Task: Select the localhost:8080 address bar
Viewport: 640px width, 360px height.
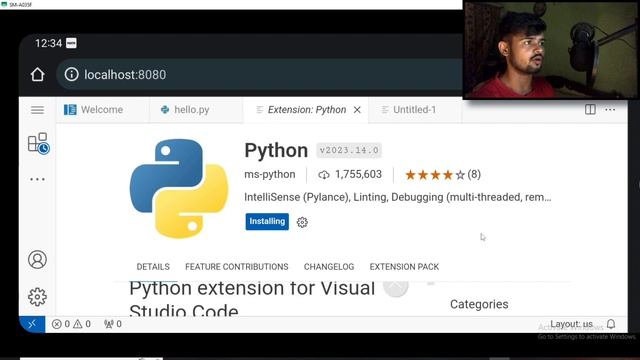Action: pyautogui.click(x=261, y=75)
